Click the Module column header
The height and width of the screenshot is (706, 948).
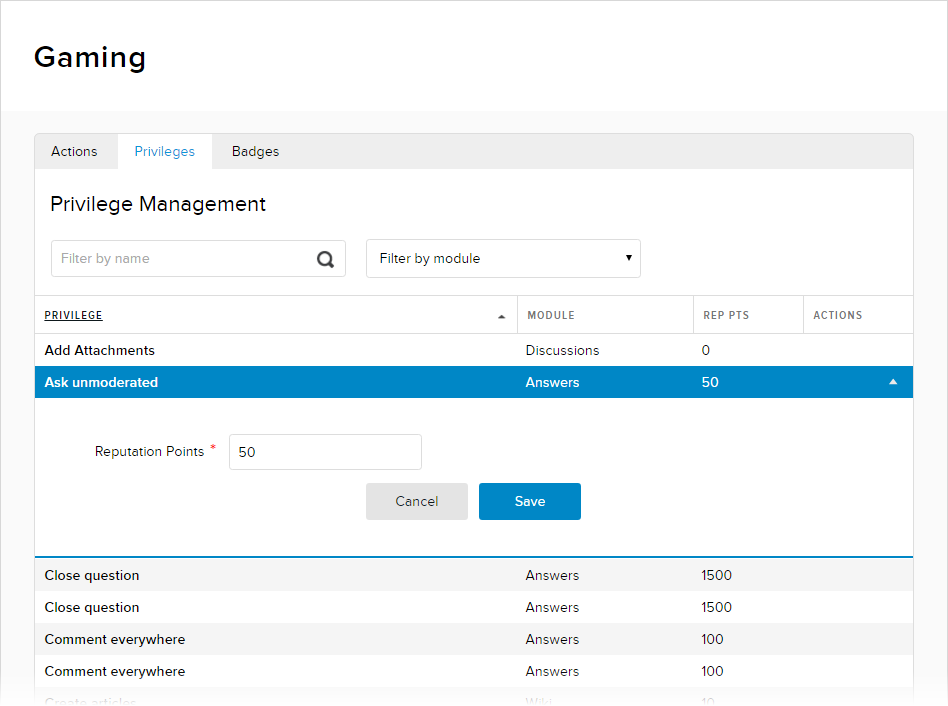tap(551, 315)
